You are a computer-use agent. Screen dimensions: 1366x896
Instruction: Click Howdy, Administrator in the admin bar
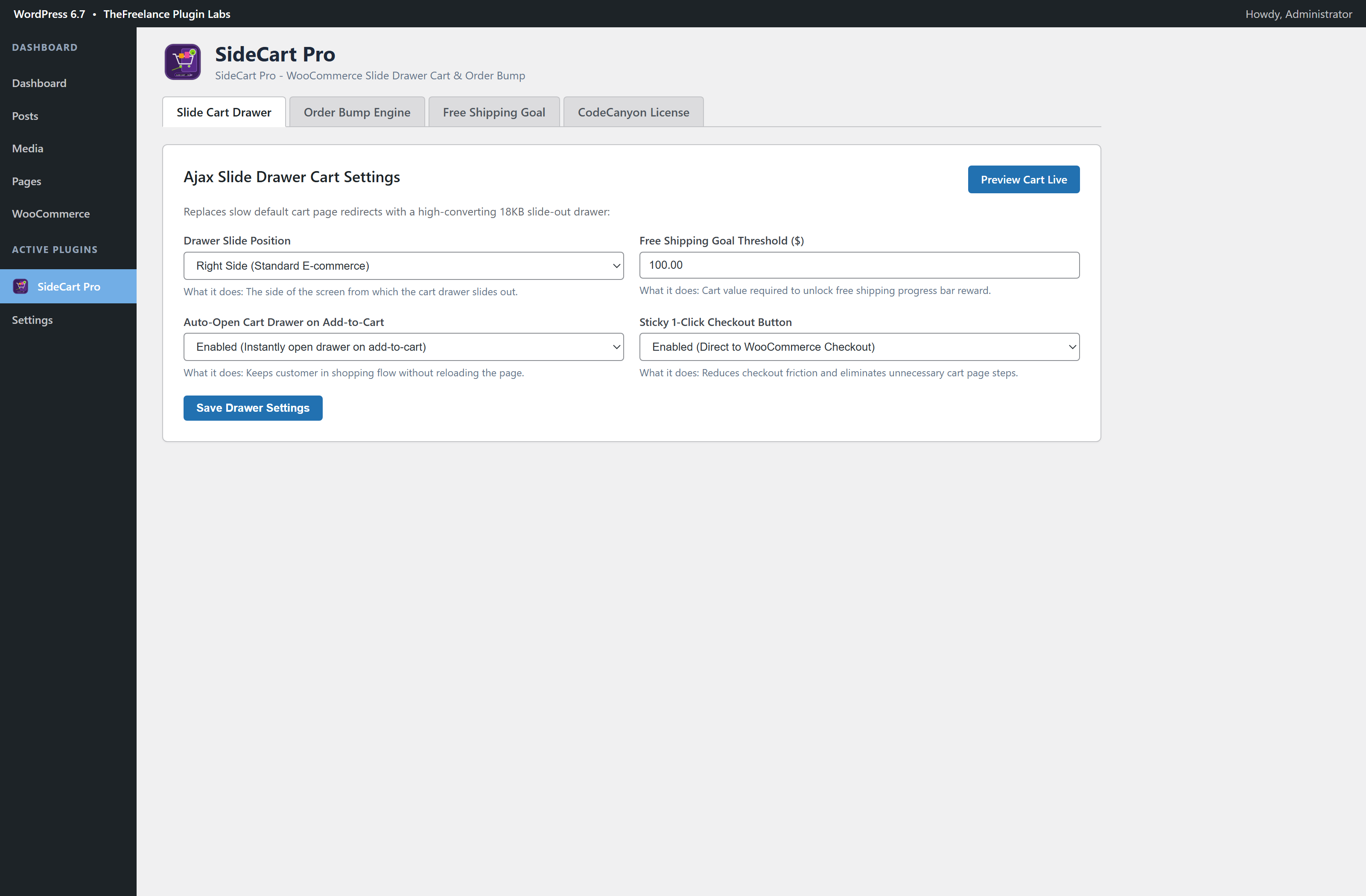1298,14
